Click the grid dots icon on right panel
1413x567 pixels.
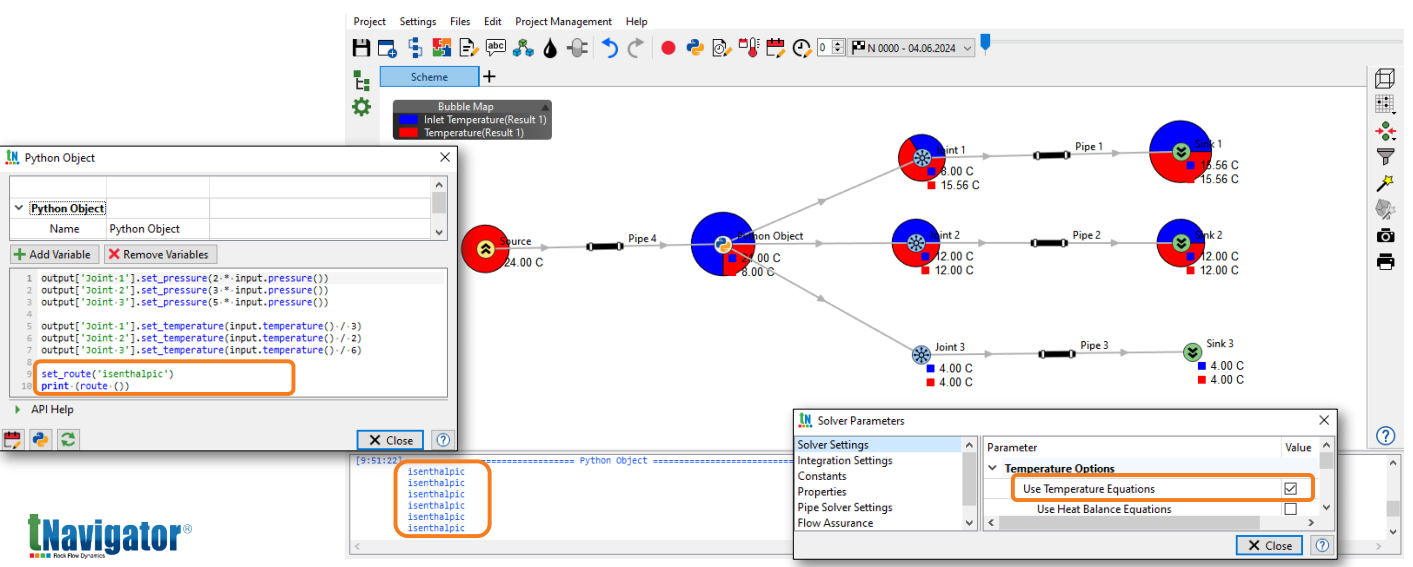coord(1386,105)
